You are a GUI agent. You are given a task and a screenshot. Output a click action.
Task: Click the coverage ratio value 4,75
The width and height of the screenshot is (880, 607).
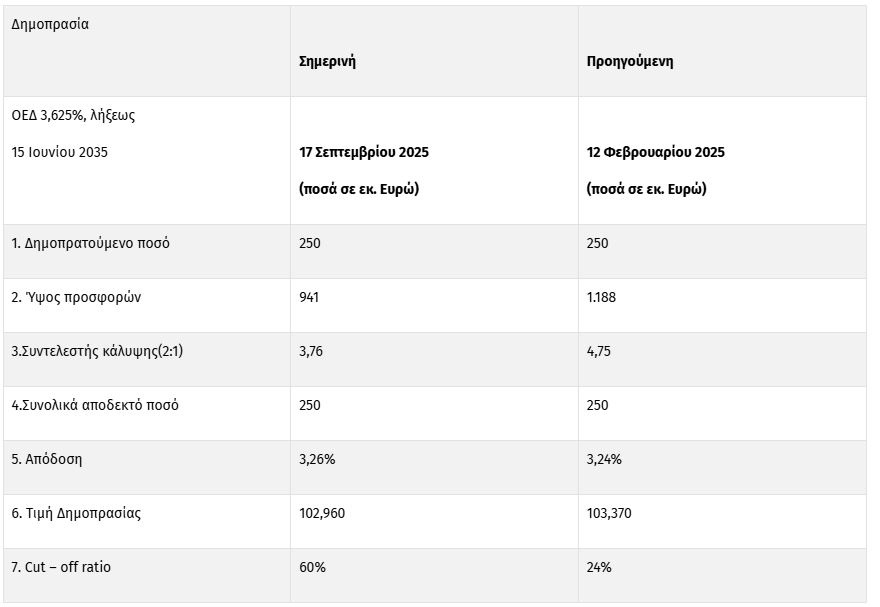pyautogui.click(x=598, y=351)
